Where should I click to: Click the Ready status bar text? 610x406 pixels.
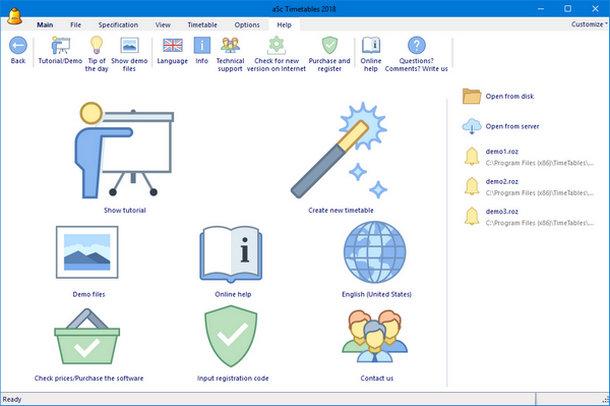pyautogui.click(x=12, y=399)
